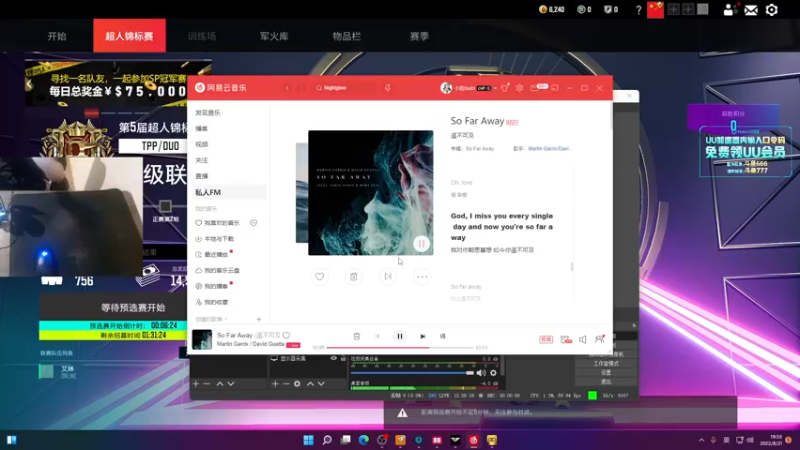Open 播客 in the sidebar
The width and height of the screenshot is (800, 450).
point(202,128)
